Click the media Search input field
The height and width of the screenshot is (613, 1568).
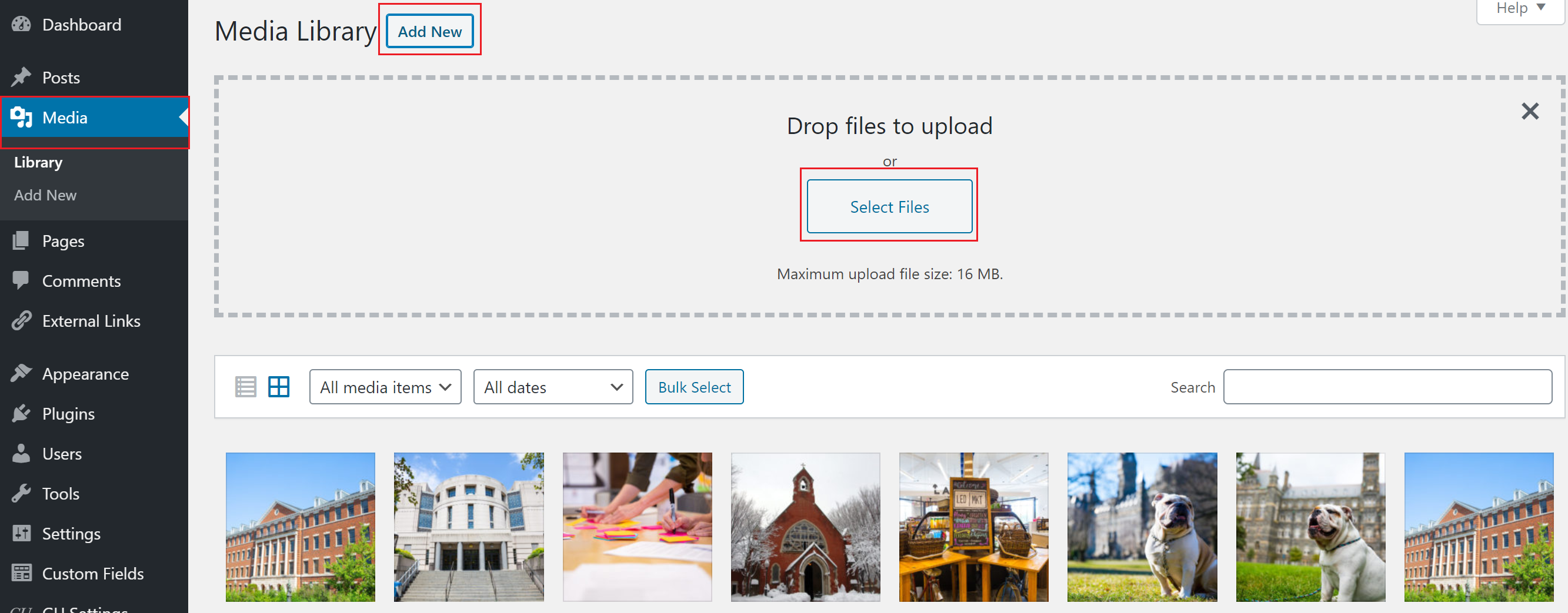click(x=1387, y=387)
